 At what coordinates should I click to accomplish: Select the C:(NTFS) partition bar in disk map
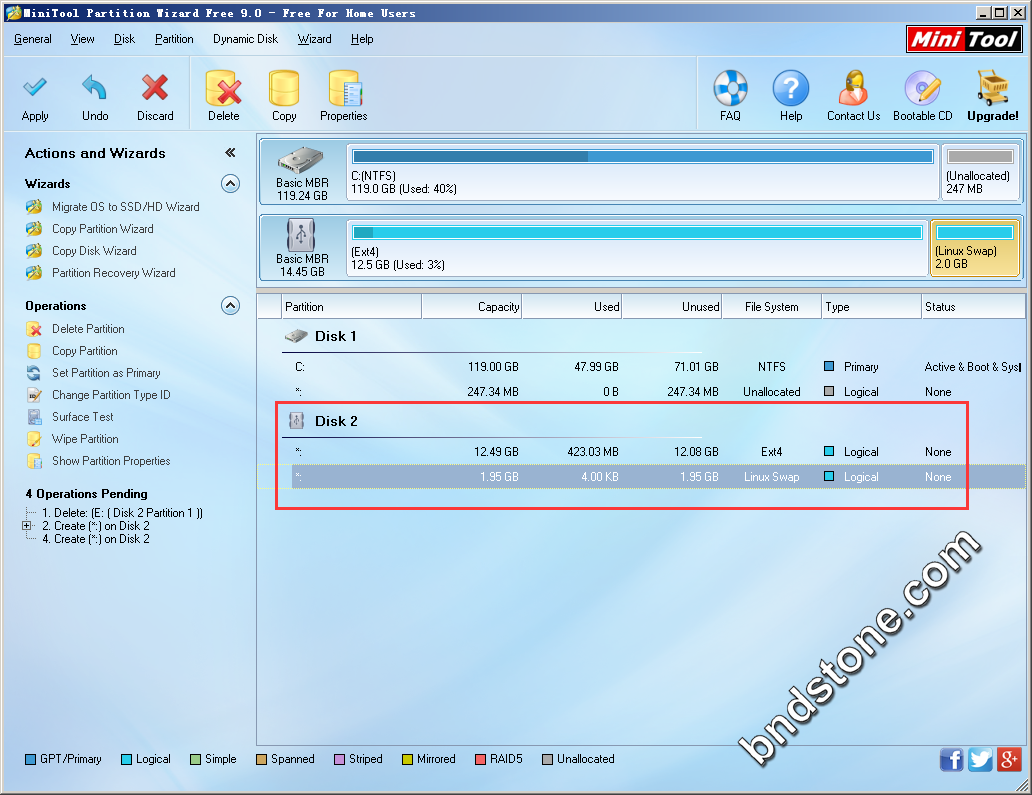642,172
